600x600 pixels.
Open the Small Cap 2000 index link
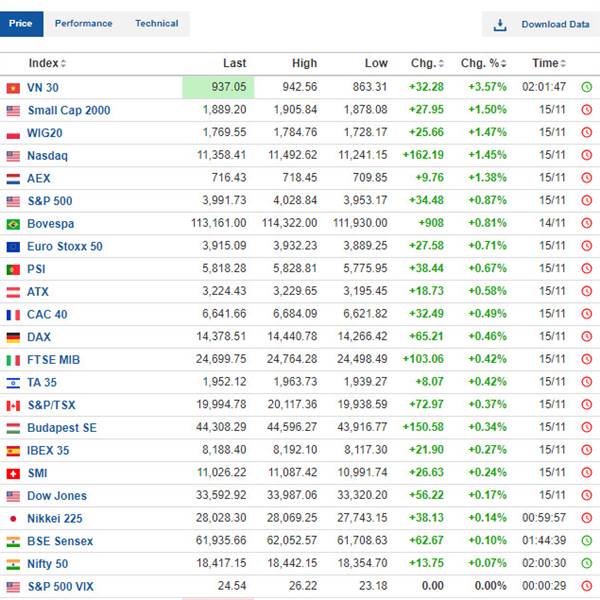tap(69, 110)
